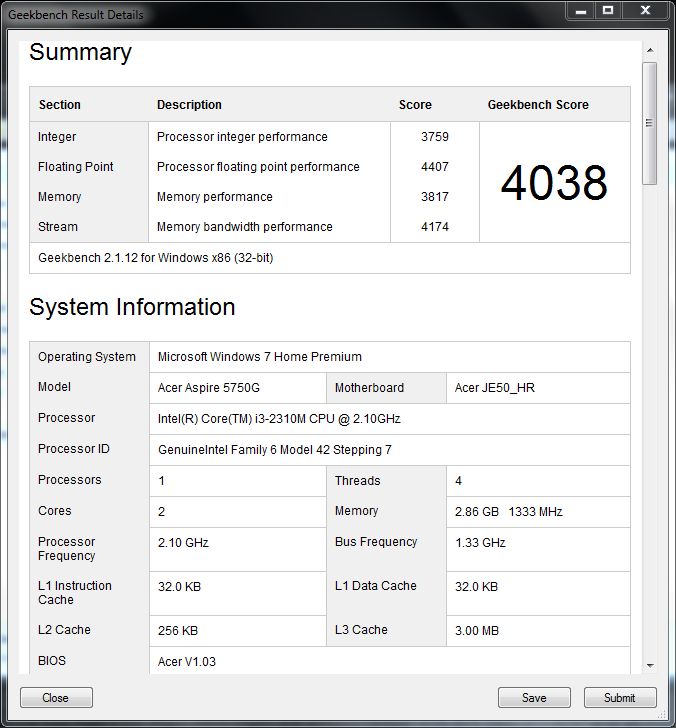Click the window title 'Geekbench Result Details'
This screenshot has height=728, width=676.
pos(76,15)
